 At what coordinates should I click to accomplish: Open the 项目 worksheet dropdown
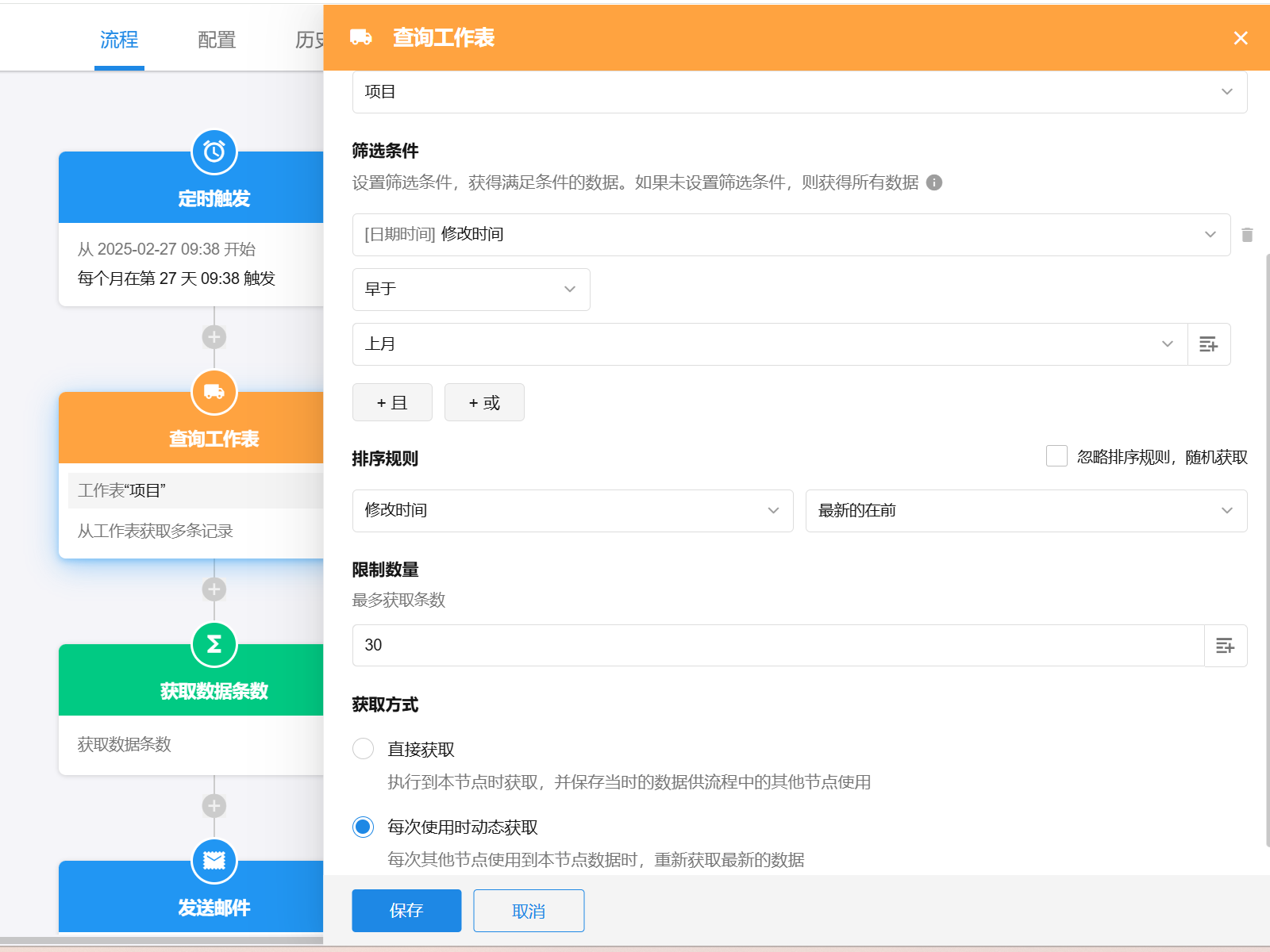click(799, 92)
